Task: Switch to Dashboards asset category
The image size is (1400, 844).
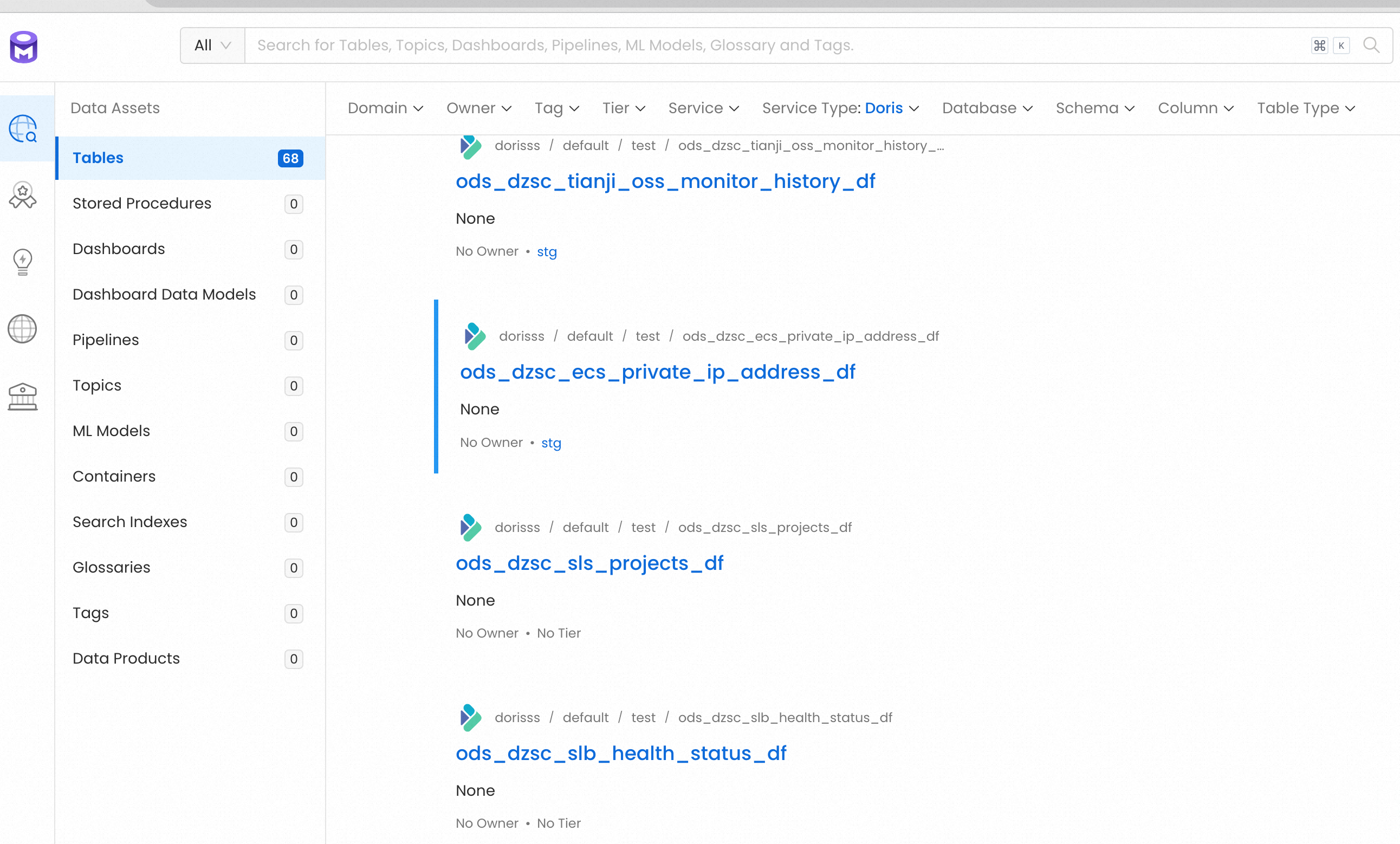Action: (119, 249)
